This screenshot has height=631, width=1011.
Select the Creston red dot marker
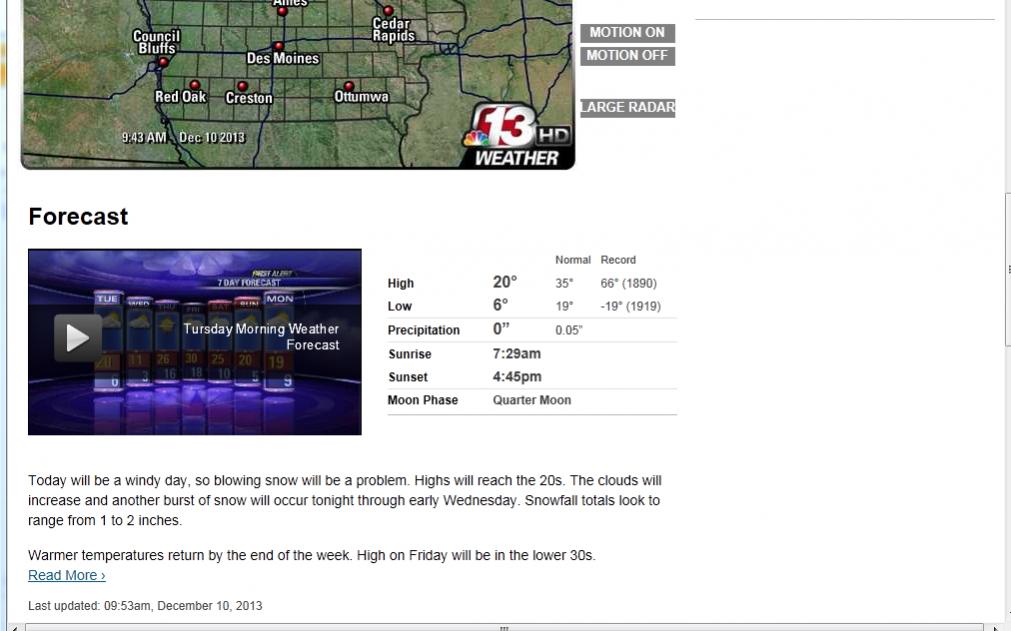(242, 86)
